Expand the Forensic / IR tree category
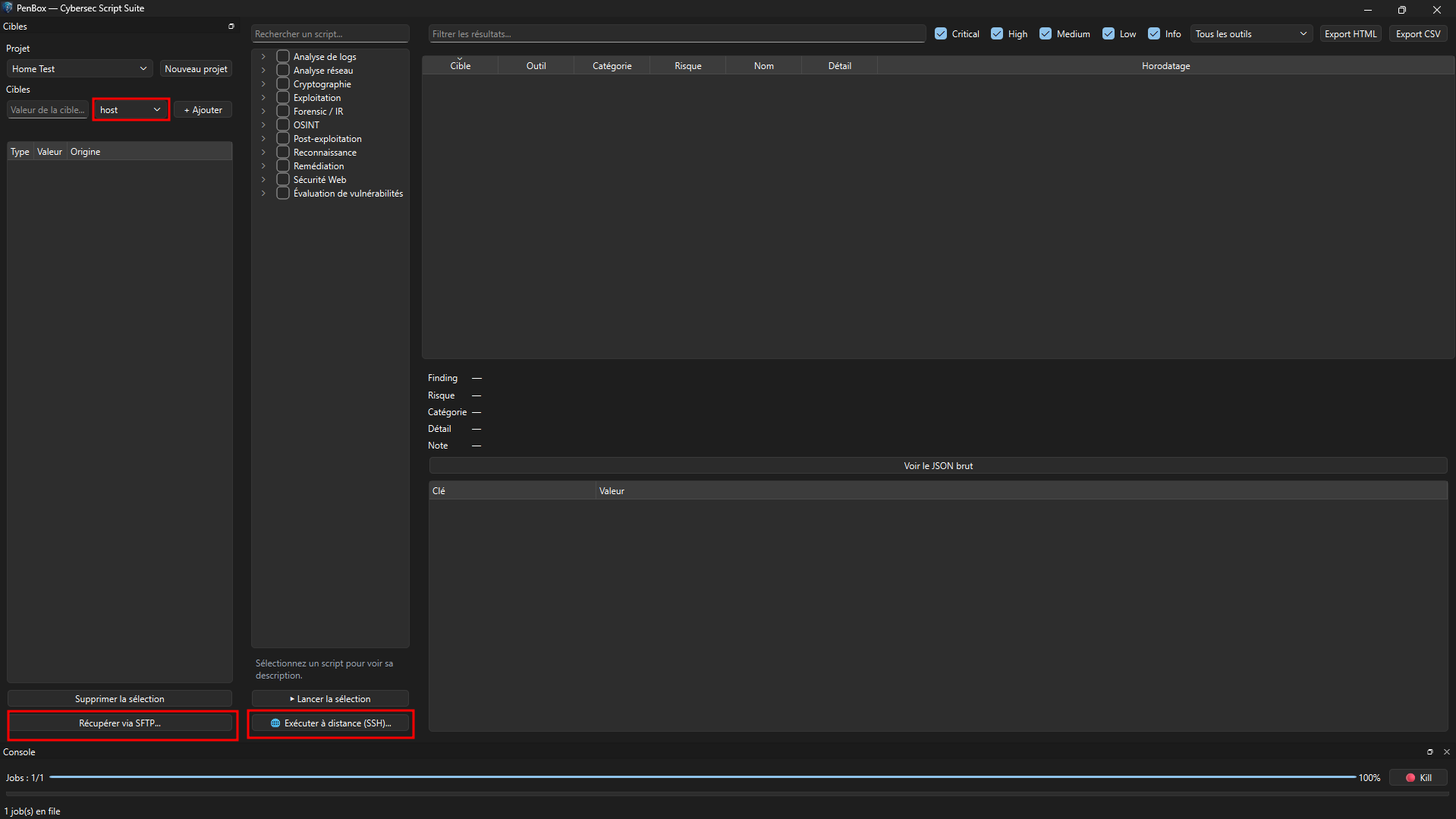The width and height of the screenshot is (1456, 819). [263, 111]
